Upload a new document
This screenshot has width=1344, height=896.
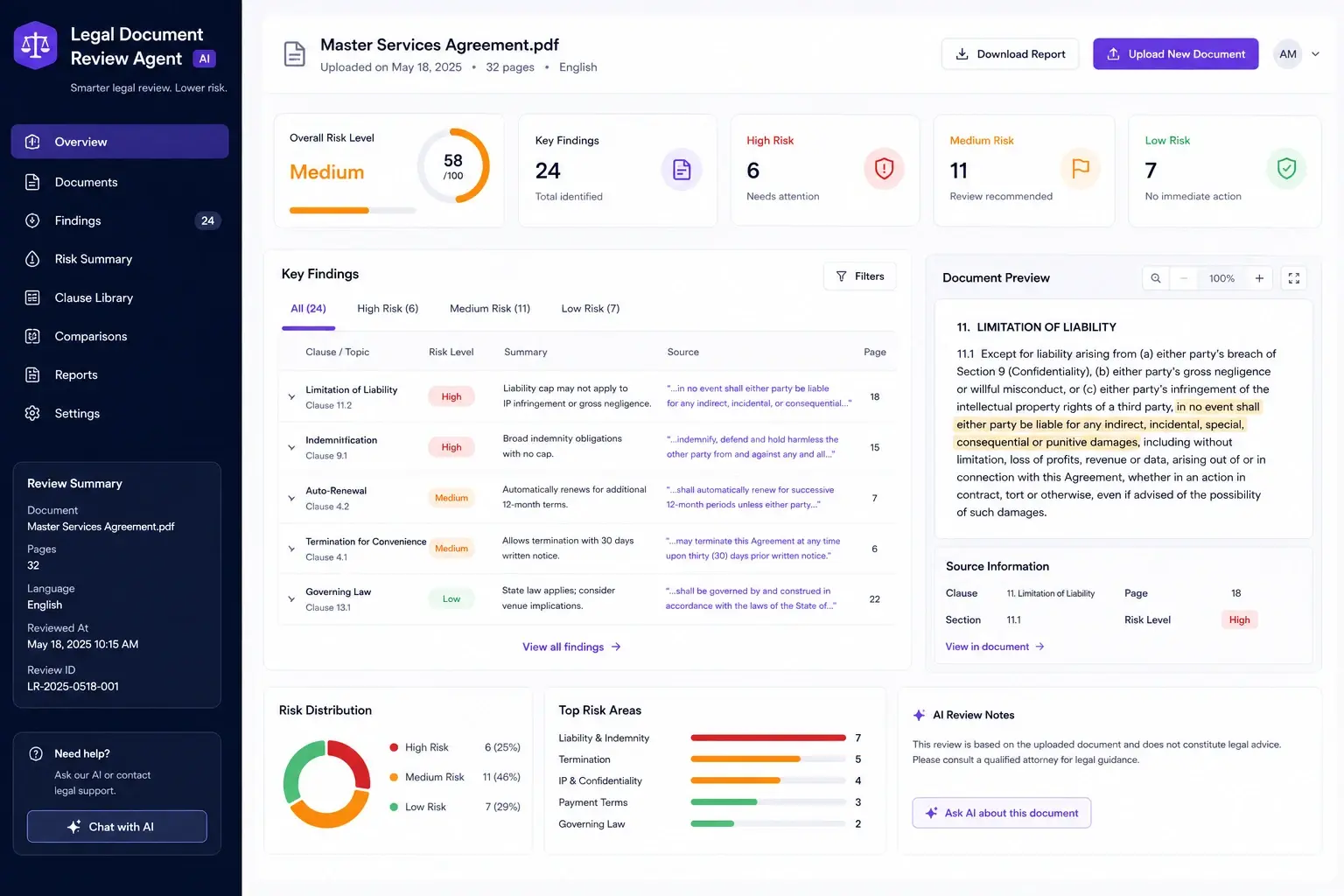1175,54
